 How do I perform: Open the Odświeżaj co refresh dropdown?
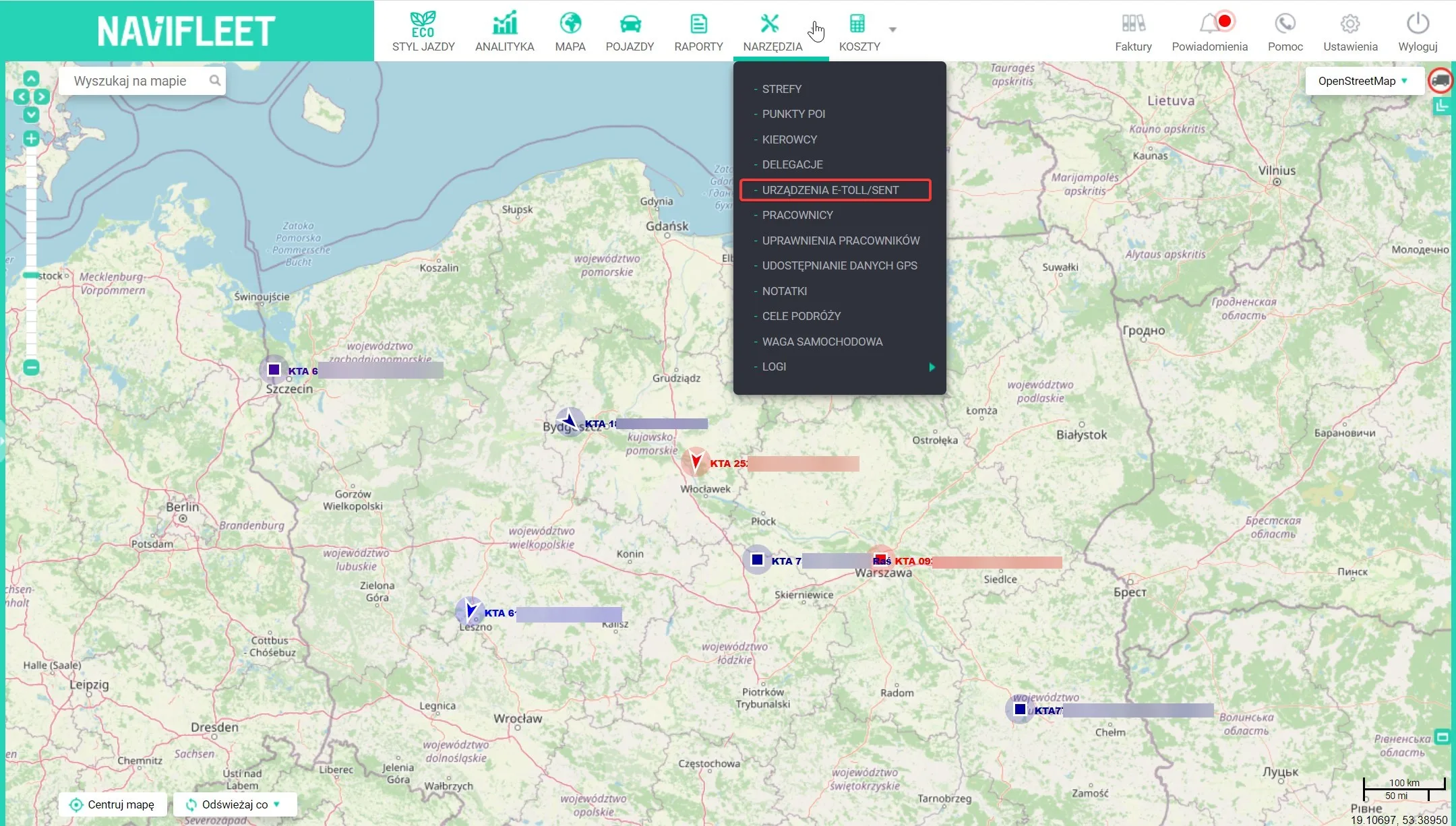tap(235, 804)
